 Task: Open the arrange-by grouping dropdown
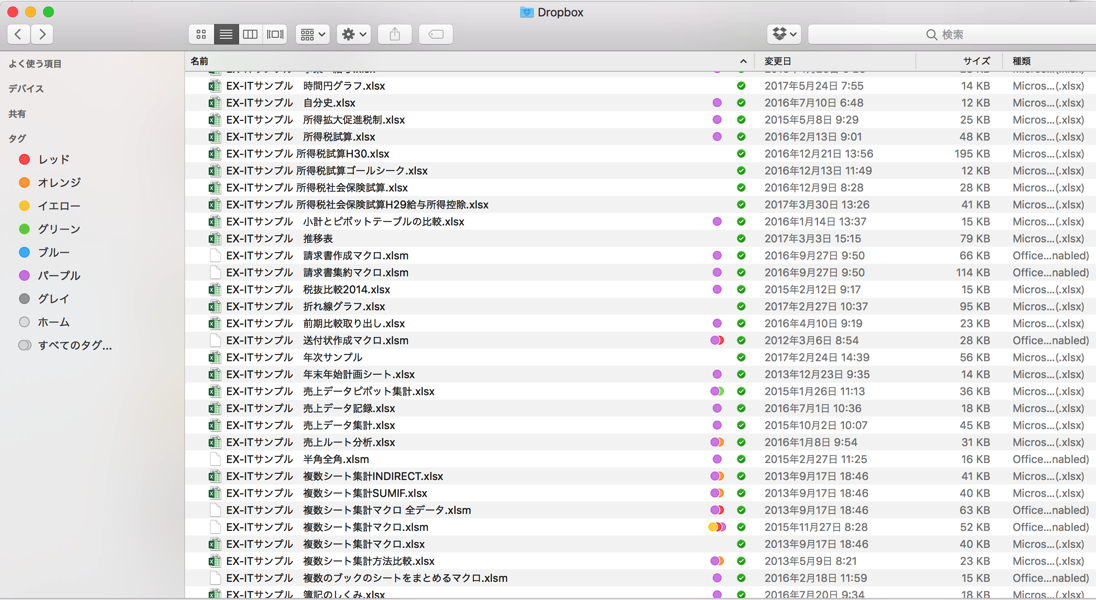312,34
